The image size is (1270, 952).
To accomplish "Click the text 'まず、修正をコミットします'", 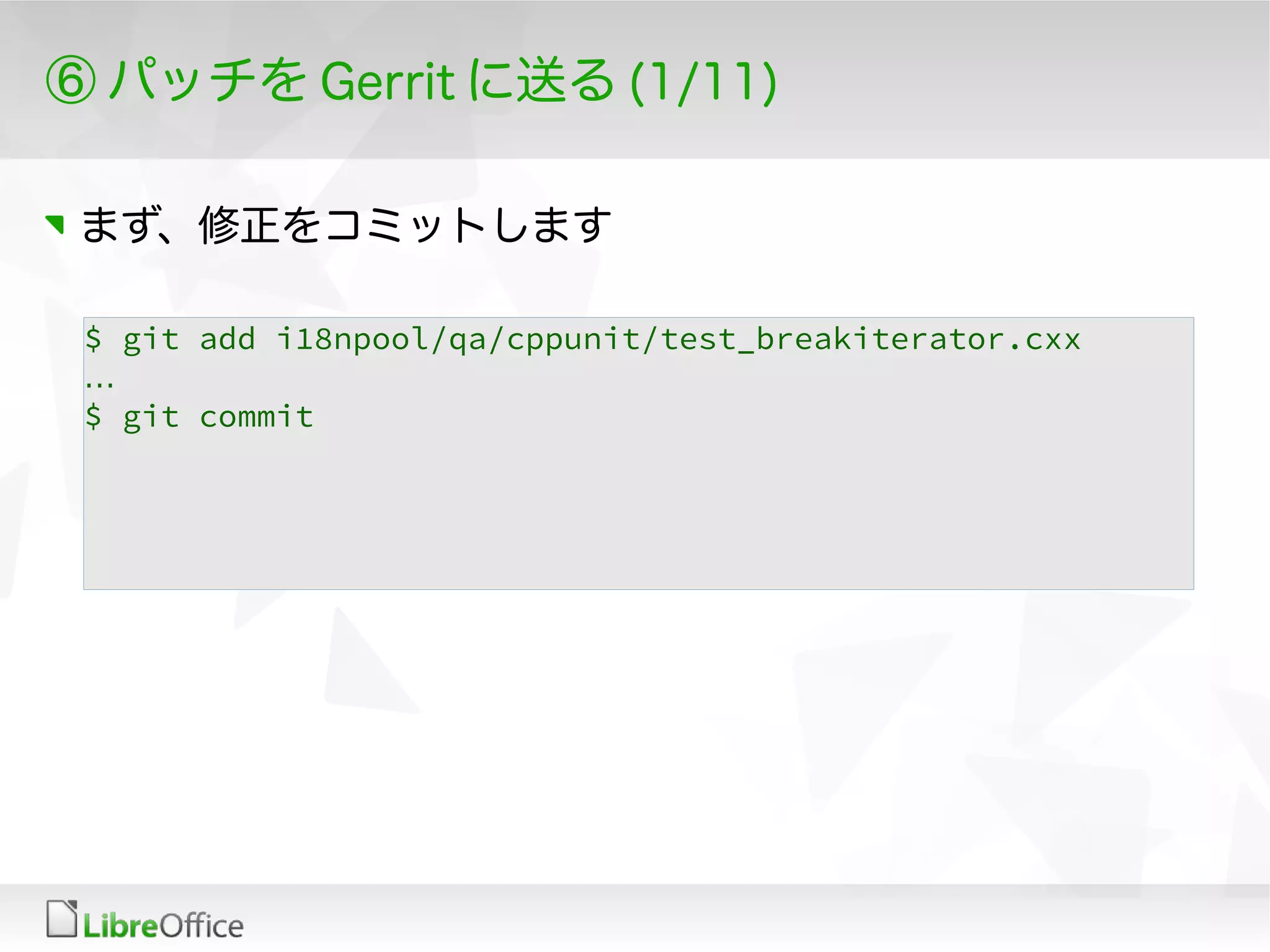I will (347, 225).
